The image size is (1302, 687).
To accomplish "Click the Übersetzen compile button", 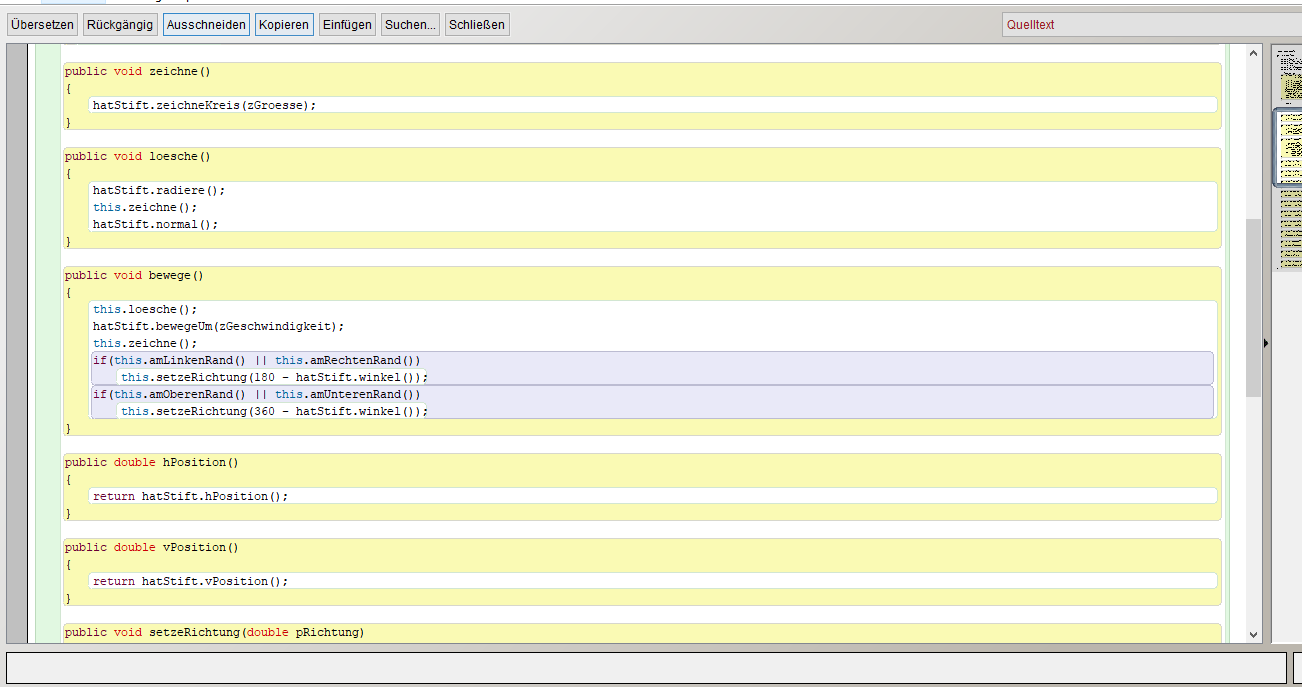I will pos(42,25).
